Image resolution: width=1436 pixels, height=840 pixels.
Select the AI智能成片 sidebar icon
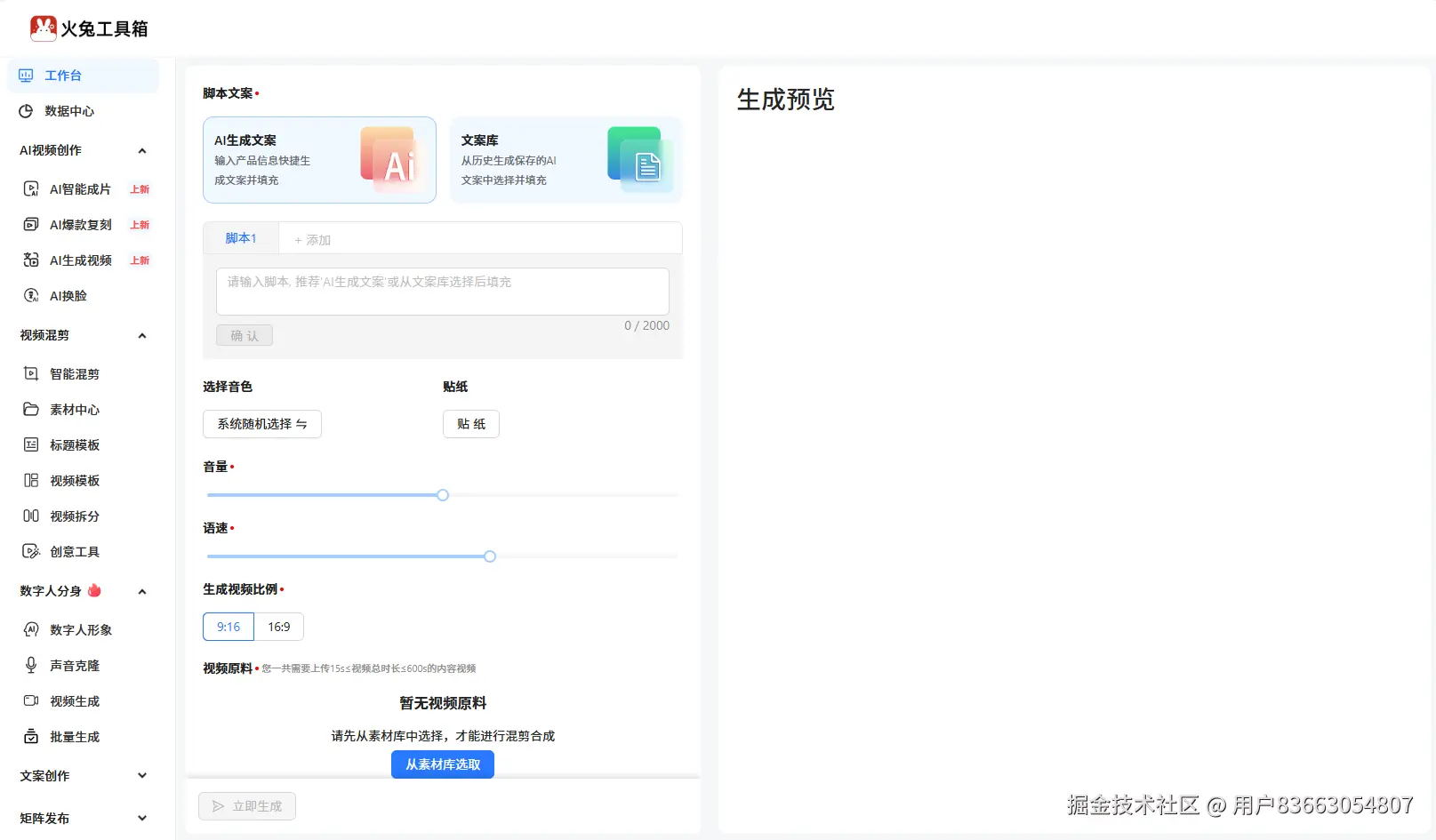(31, 189)
